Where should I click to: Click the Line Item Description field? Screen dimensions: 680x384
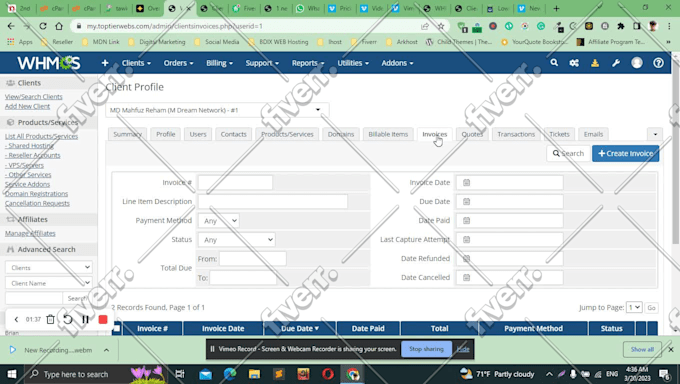pos(273,202)
